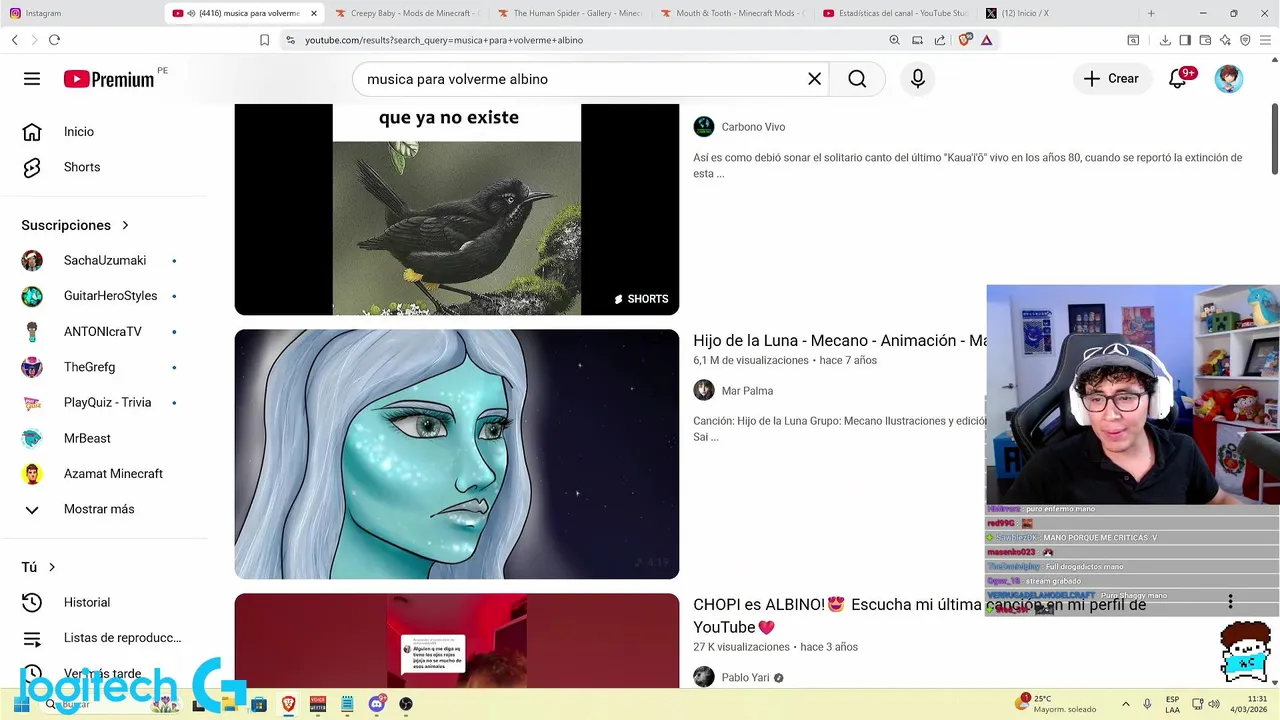Switch to Mouth & Tooth Minecraft Mods tab
This screenshot has height=720, width=1280.
[x=733, y=13]
